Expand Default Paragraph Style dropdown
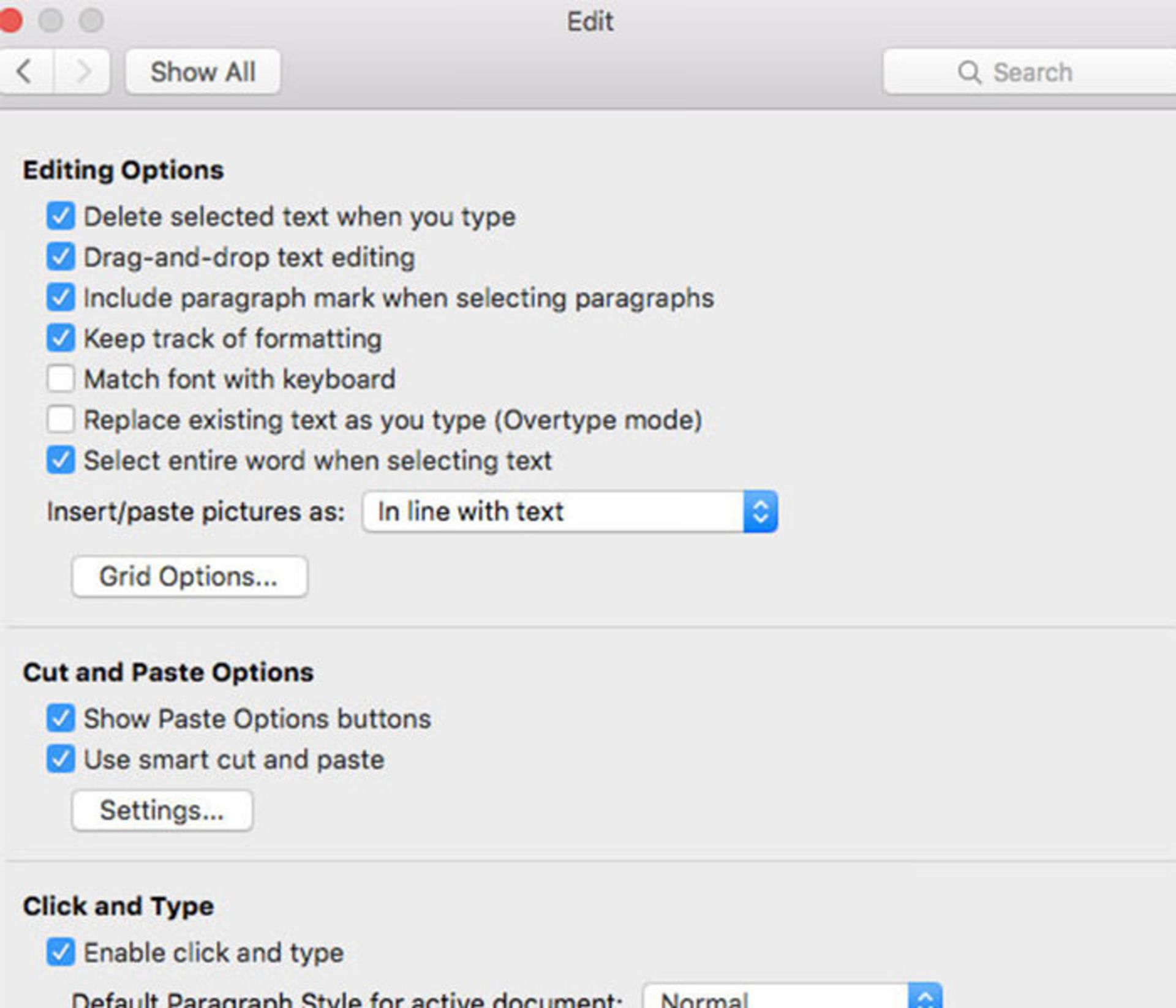 click(x=792, y=997)
